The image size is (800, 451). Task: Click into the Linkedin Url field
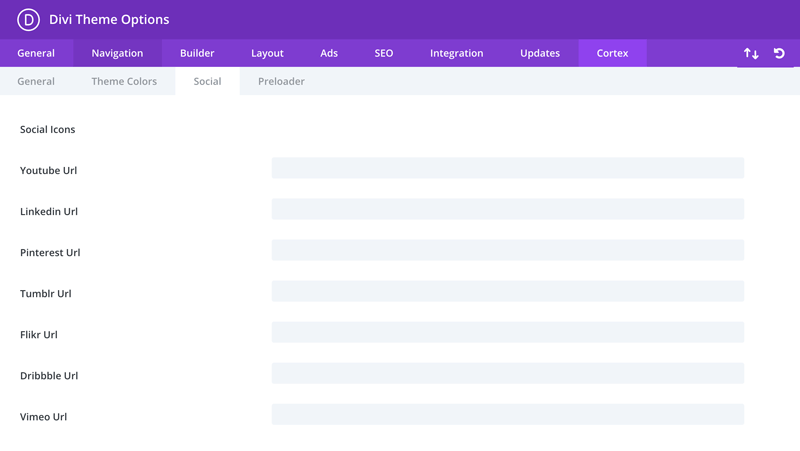click(508, 209)
